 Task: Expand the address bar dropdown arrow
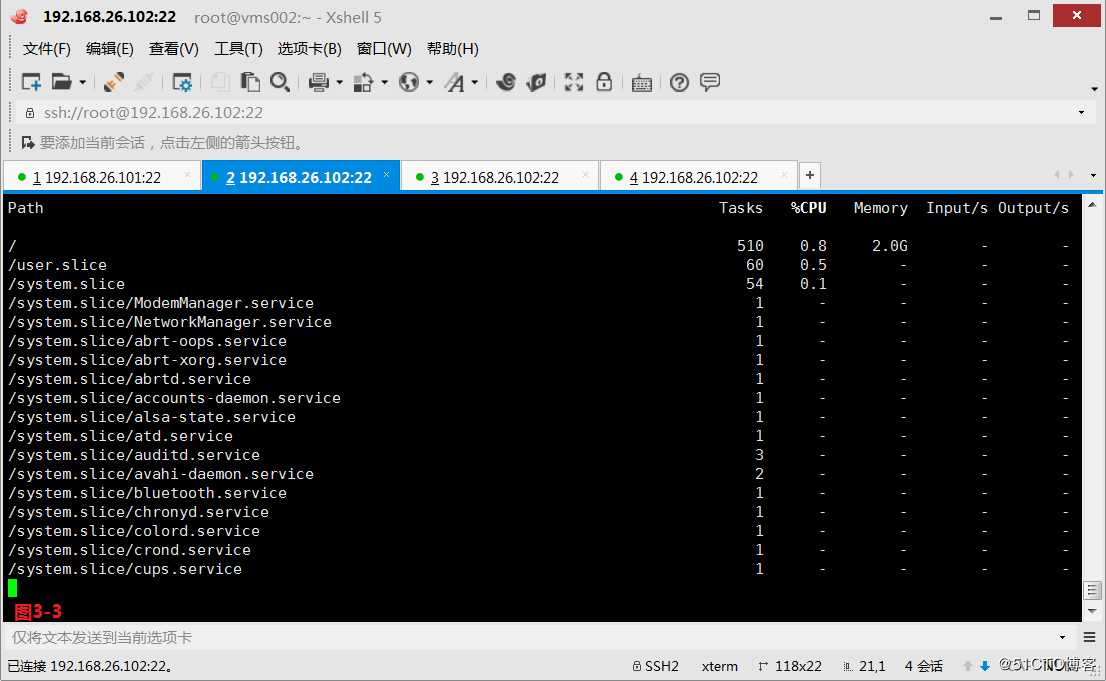pyautogui.click(x=1081, y=113)
